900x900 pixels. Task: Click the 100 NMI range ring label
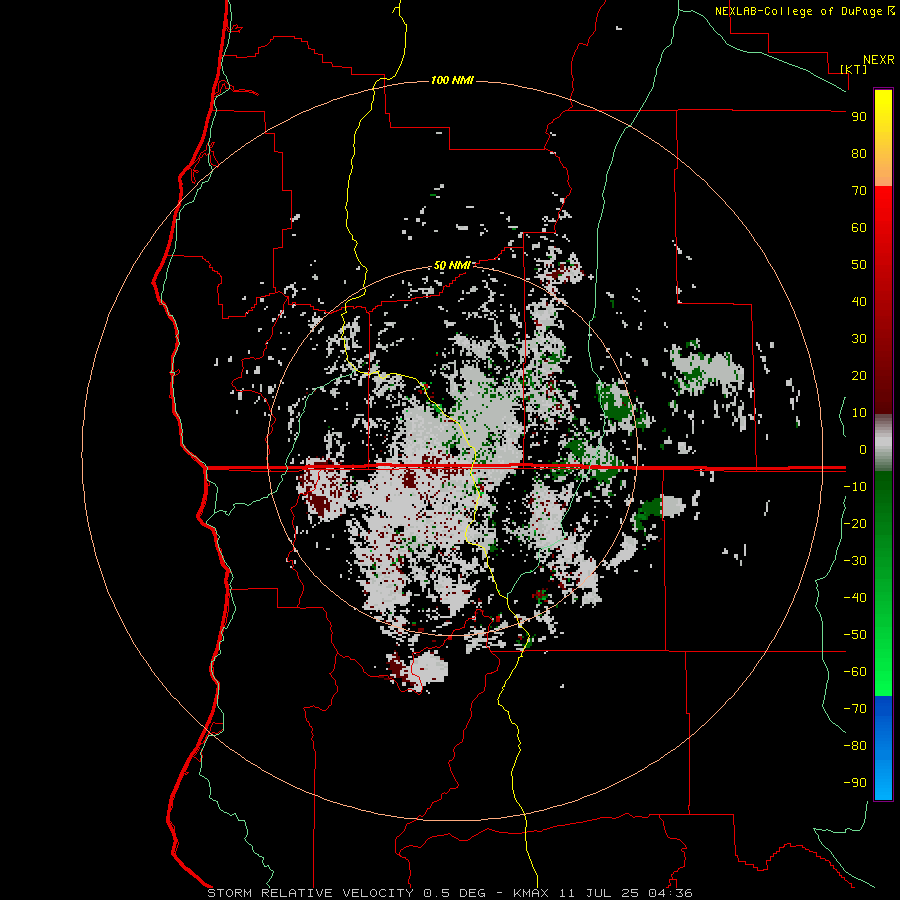coord(452,80)
